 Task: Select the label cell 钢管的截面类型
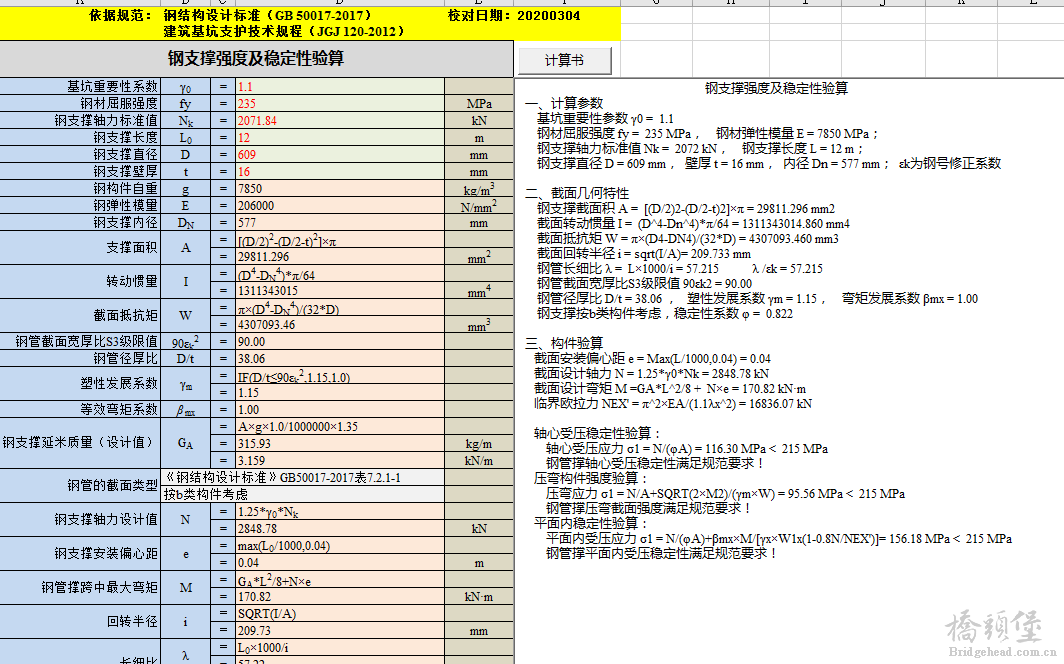coord(80,486)
